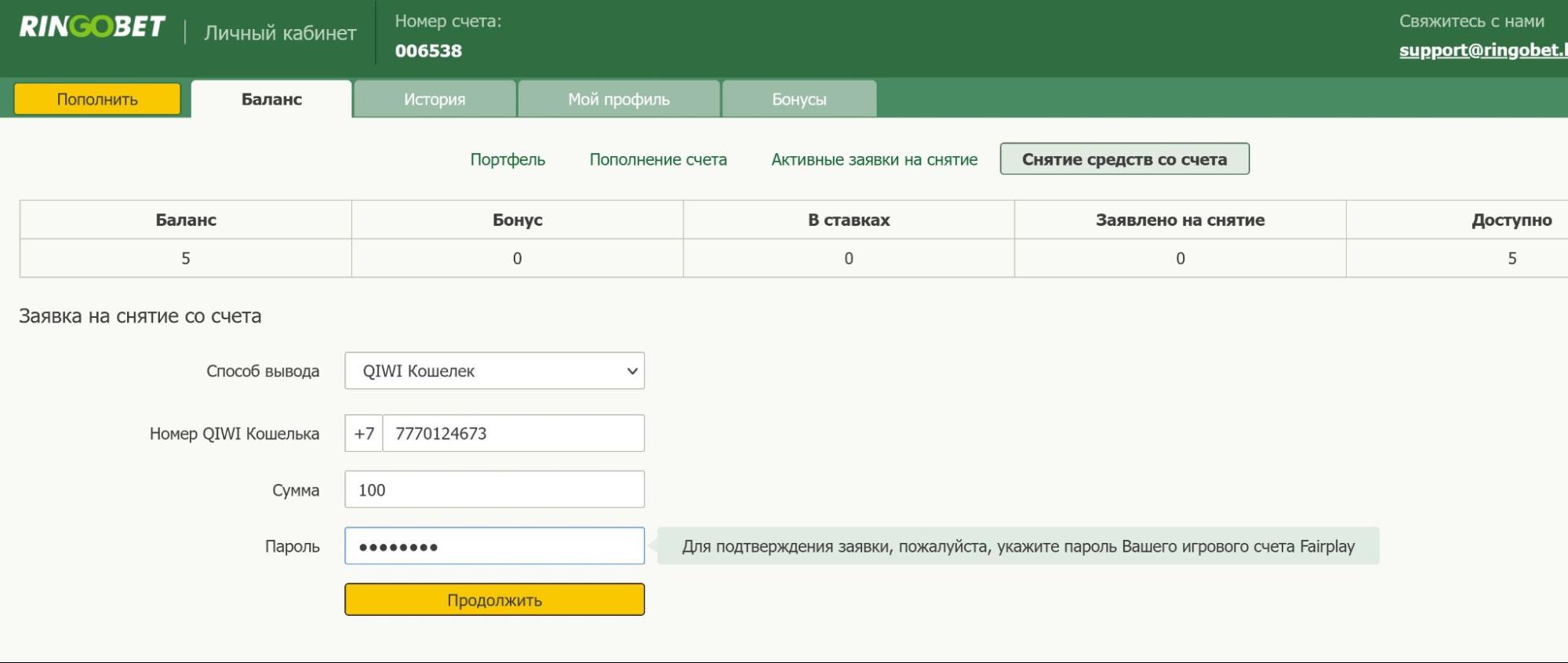Select Снятие средств со счета button

[1125, 158]
